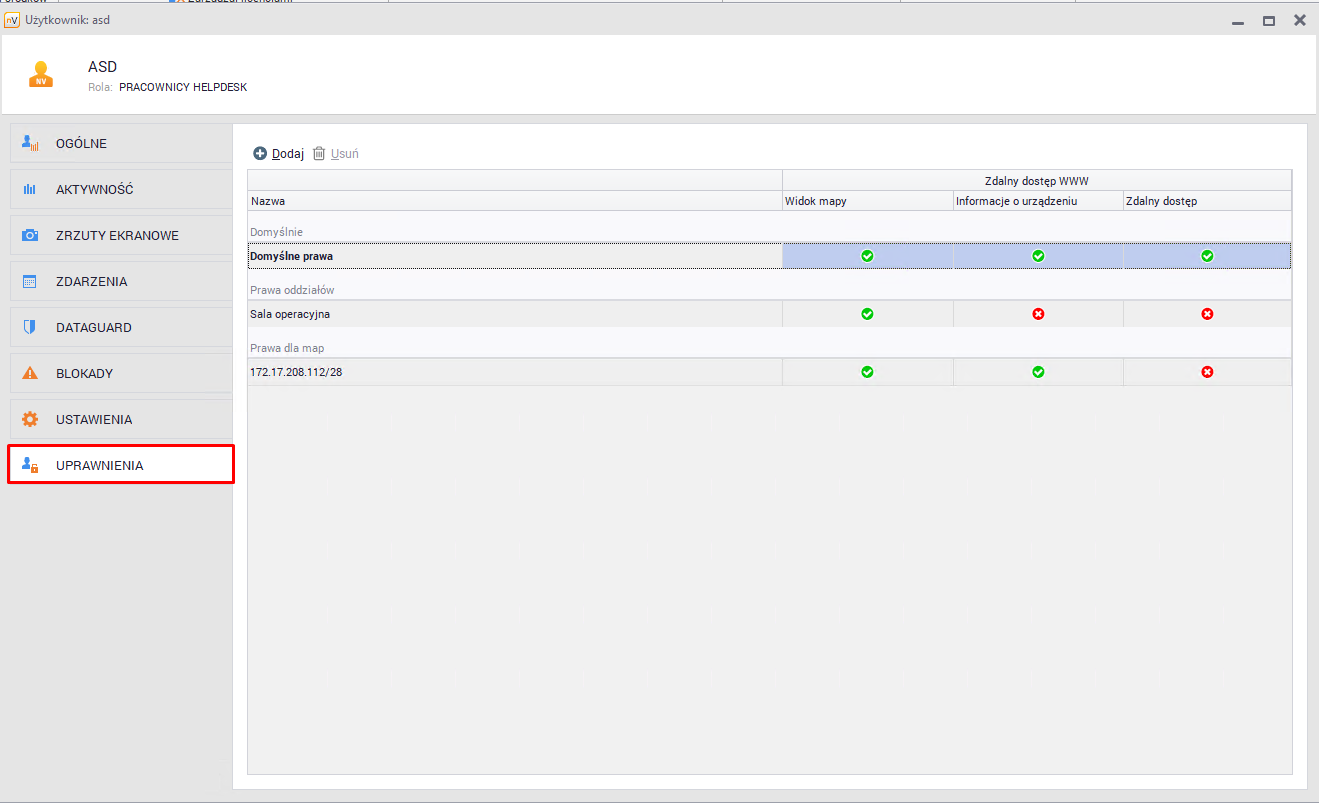The image size is (1319, 803).
Task: Select the 172.17.208.112/28 map row
Action: pos(296,372)
